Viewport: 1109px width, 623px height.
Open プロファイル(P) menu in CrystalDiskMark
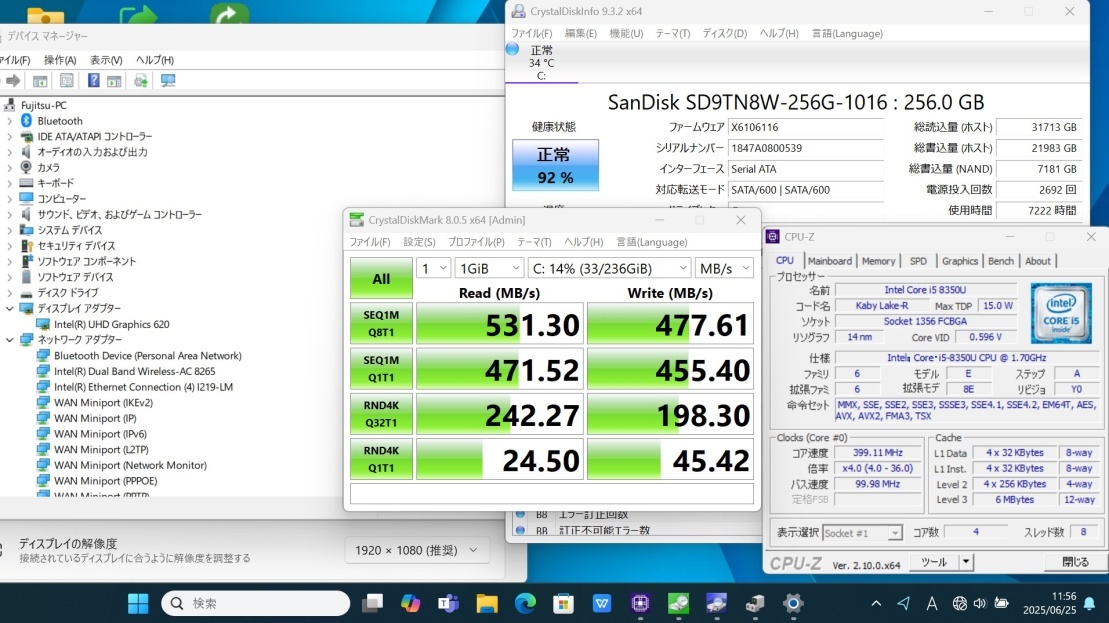[476, 242]
